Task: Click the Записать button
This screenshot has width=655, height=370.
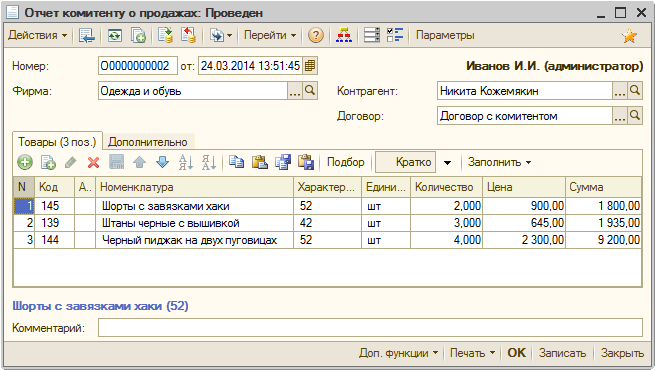Action: 562,353
